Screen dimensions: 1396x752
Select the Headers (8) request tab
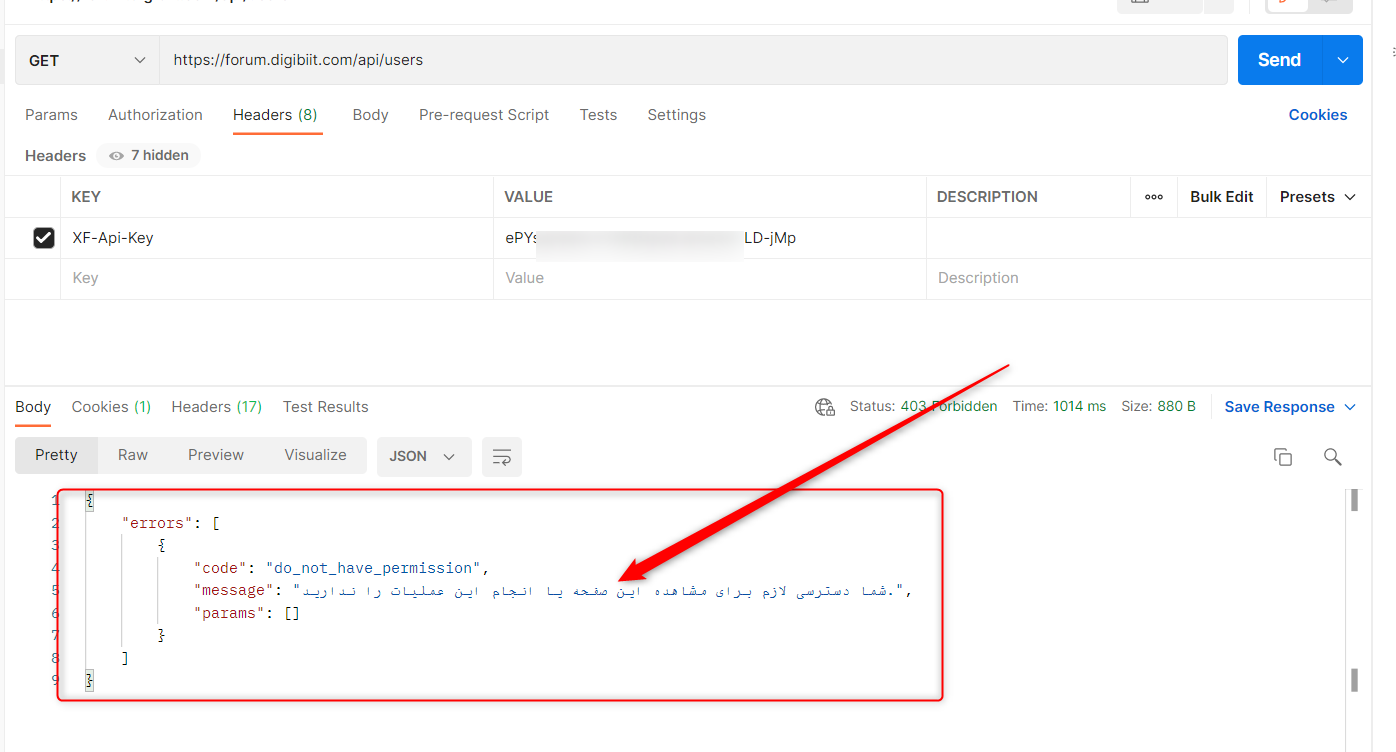click(275, 115)
